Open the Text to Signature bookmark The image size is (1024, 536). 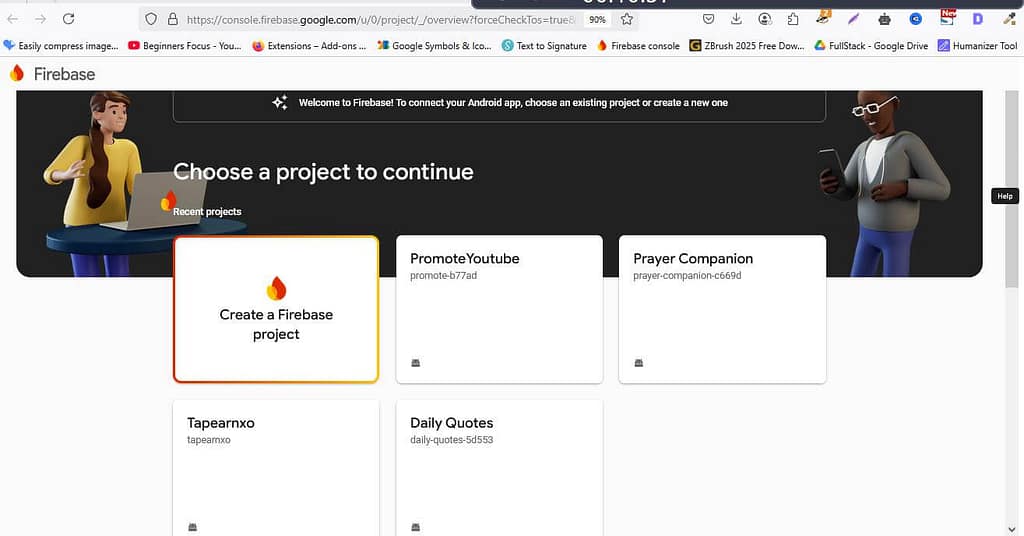[x=544, y=46]
